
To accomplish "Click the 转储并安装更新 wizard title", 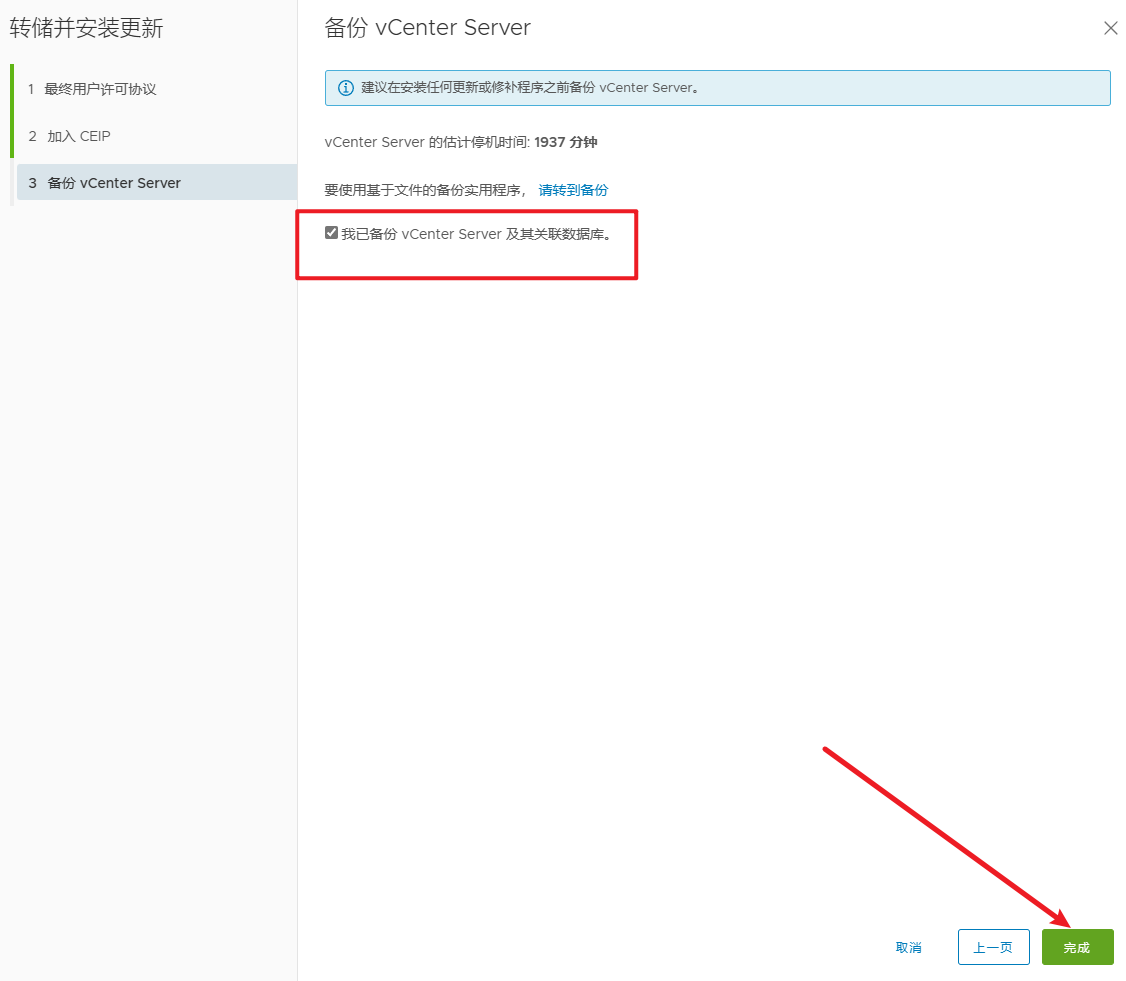I will [86, 28].
